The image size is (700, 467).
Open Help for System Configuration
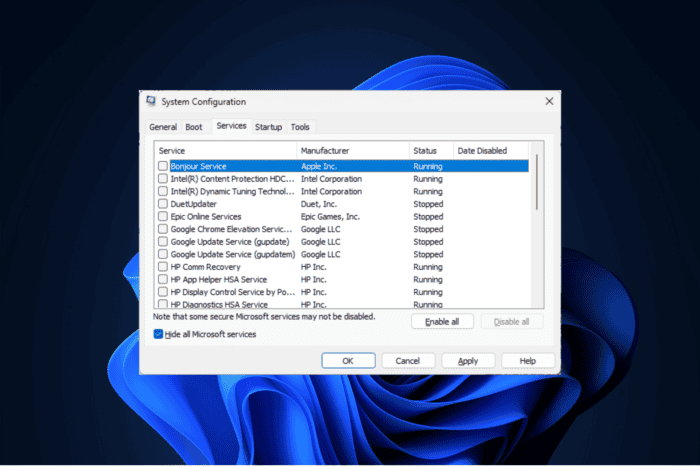[x=528, y=361]
